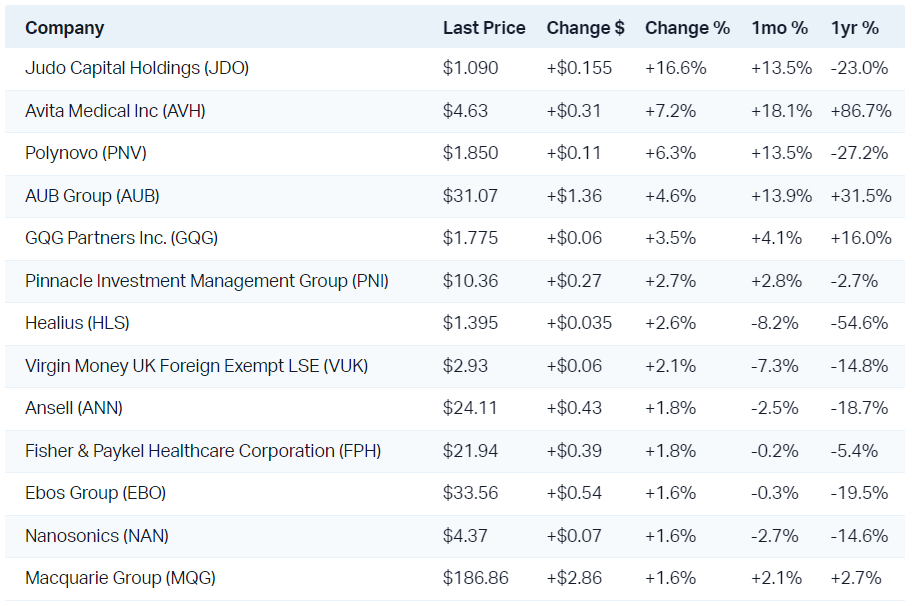Click the 1yr % column header
The image size is (912, 606).
(854, 28)
